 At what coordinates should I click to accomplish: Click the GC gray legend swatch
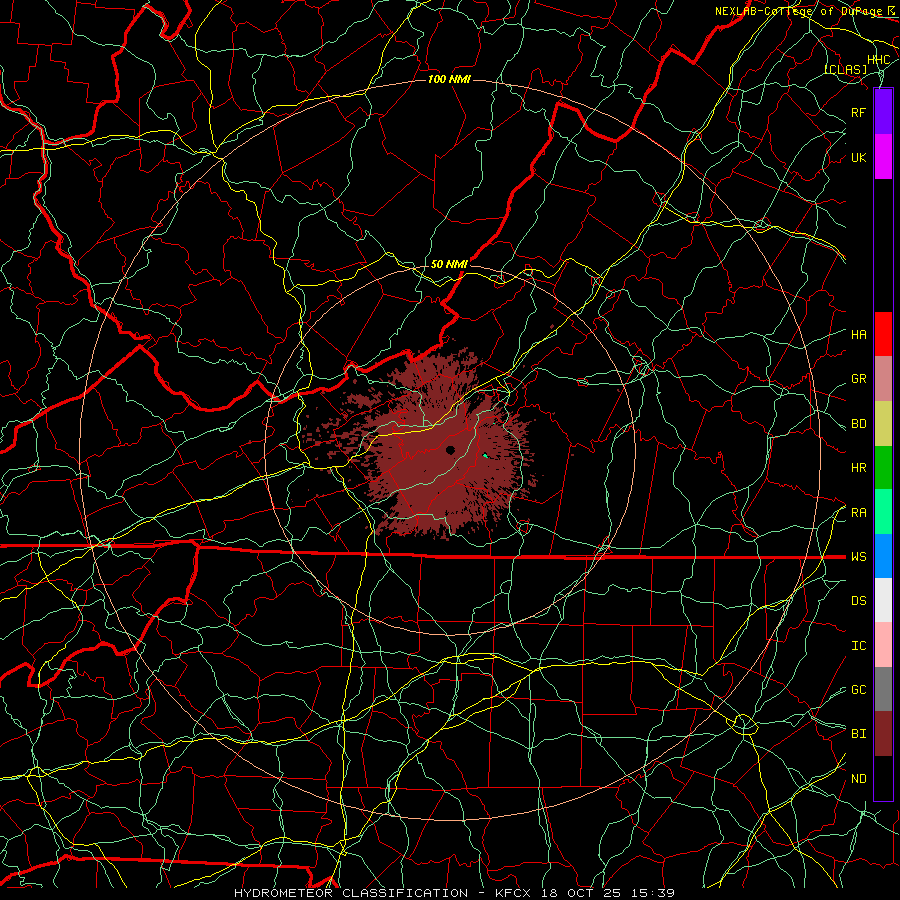pos(883,689)
